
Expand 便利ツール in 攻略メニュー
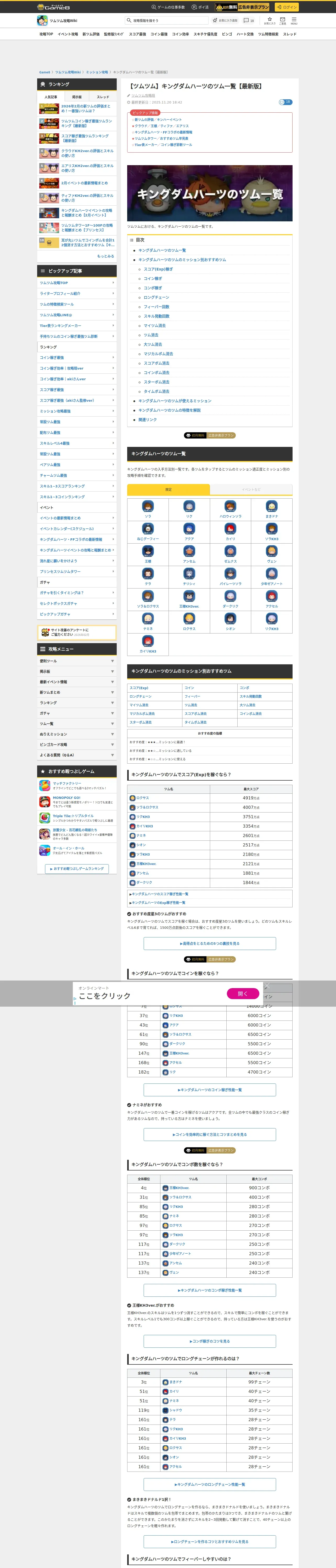point(77,661)
